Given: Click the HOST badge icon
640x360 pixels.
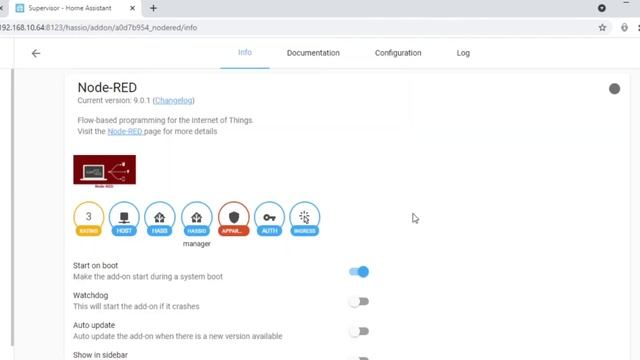Looking at the screenshot, I should [x=124, y=219].
